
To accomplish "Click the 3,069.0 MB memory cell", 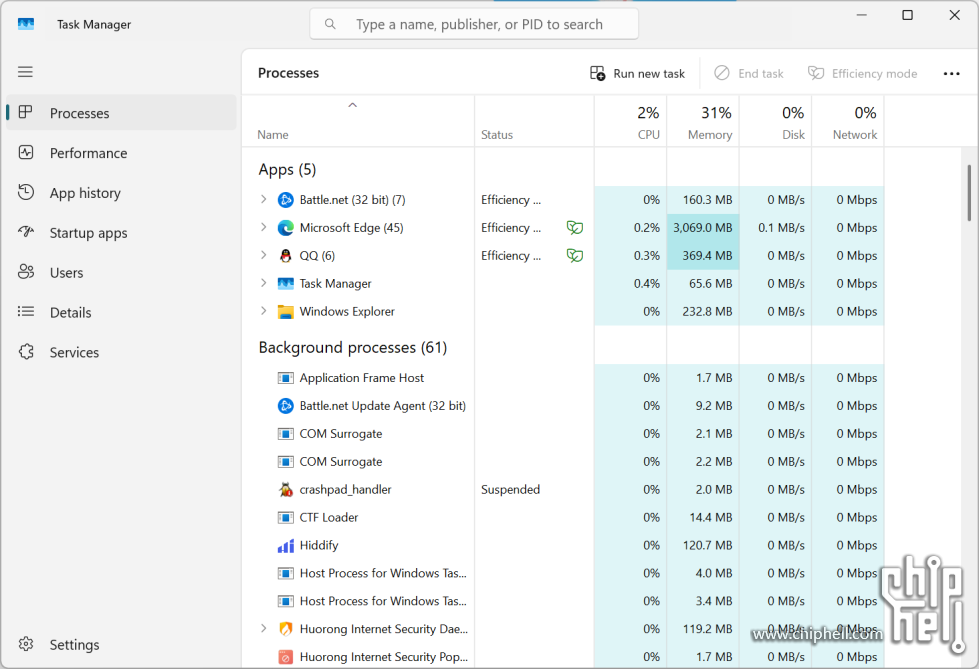I will coord(703,228).
